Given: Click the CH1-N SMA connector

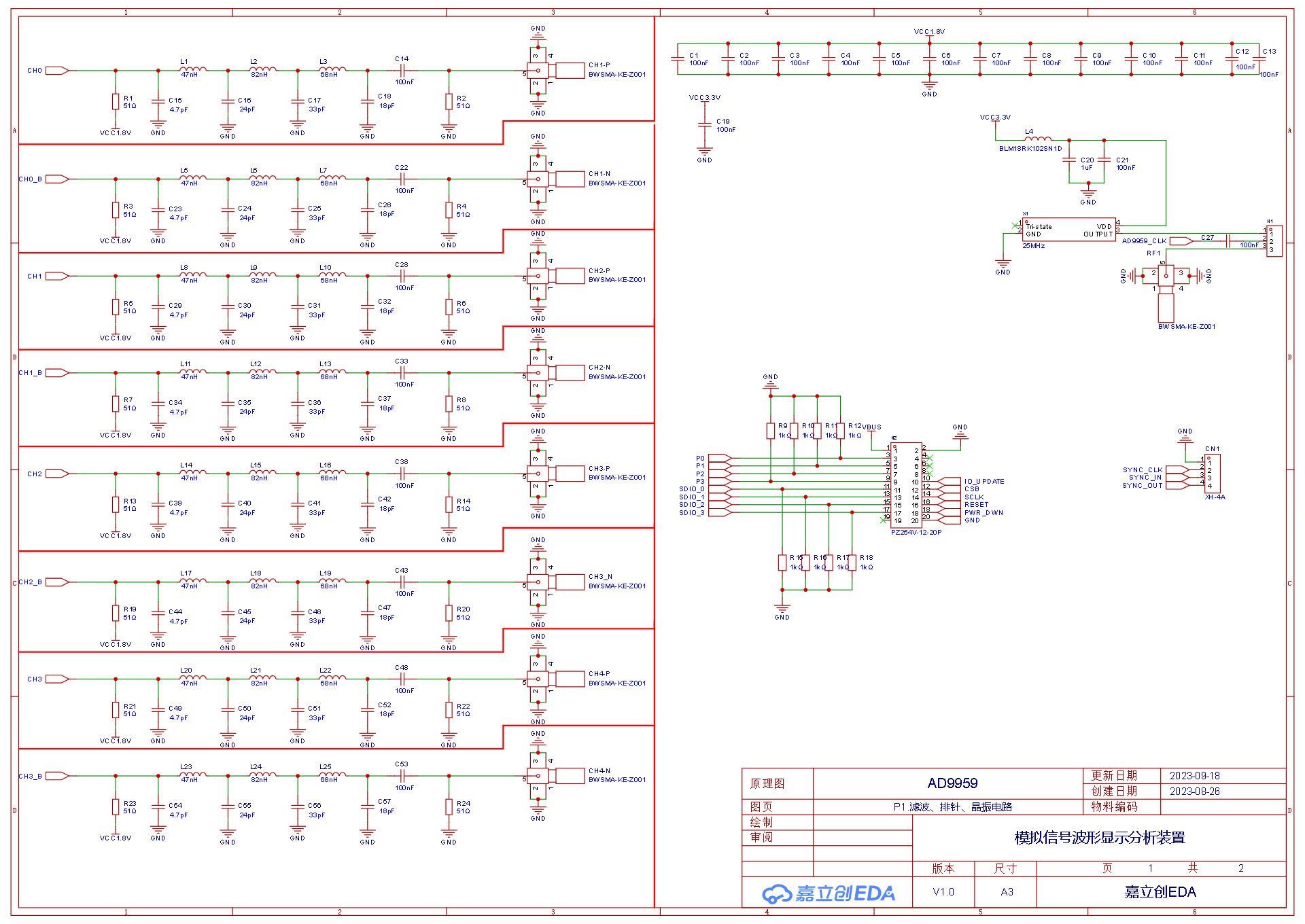Looking at the screenshot, I should [x=556, y=179].
